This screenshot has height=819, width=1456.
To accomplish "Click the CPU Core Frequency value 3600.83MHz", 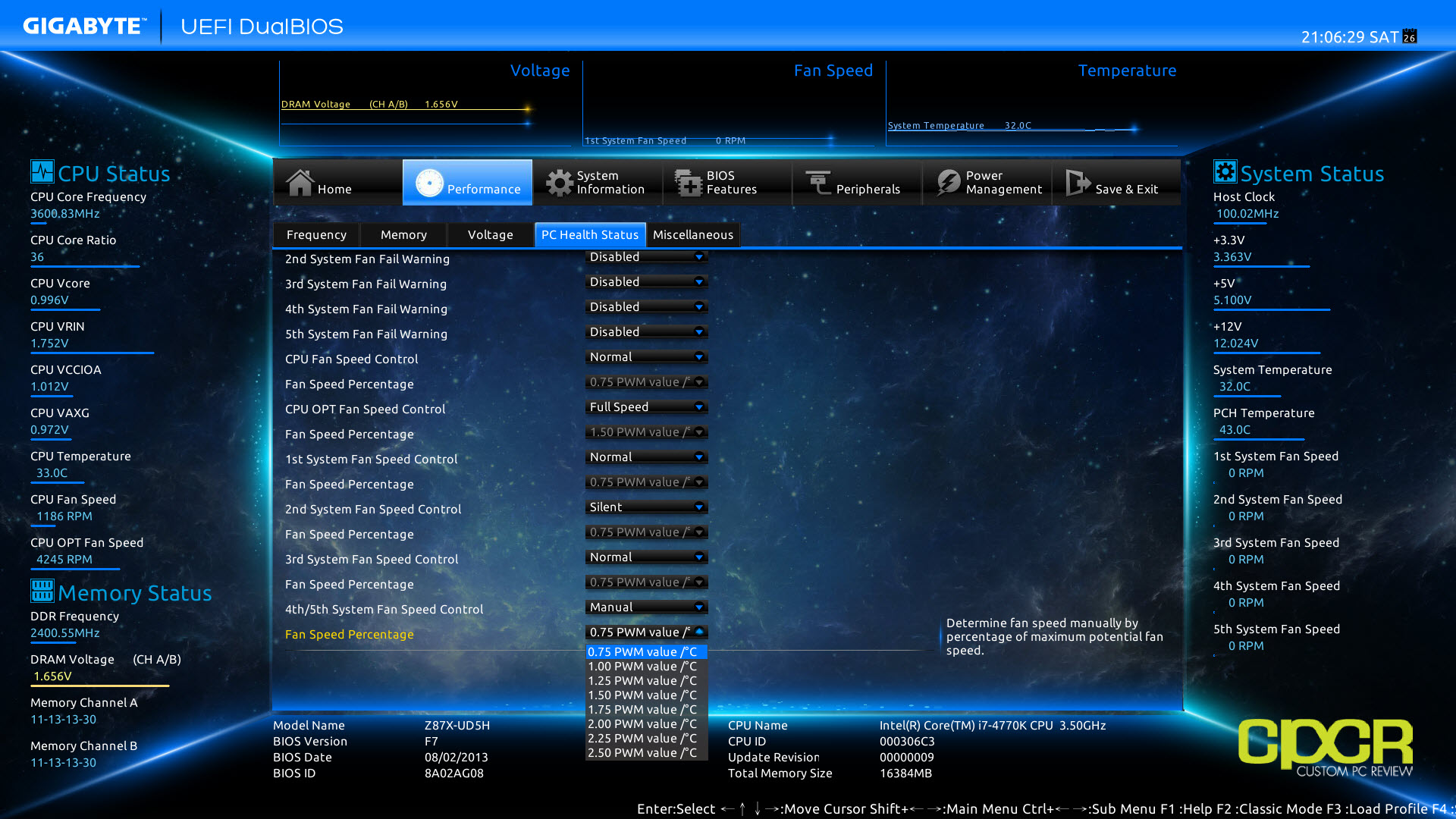I will click(x=65, y=214).
